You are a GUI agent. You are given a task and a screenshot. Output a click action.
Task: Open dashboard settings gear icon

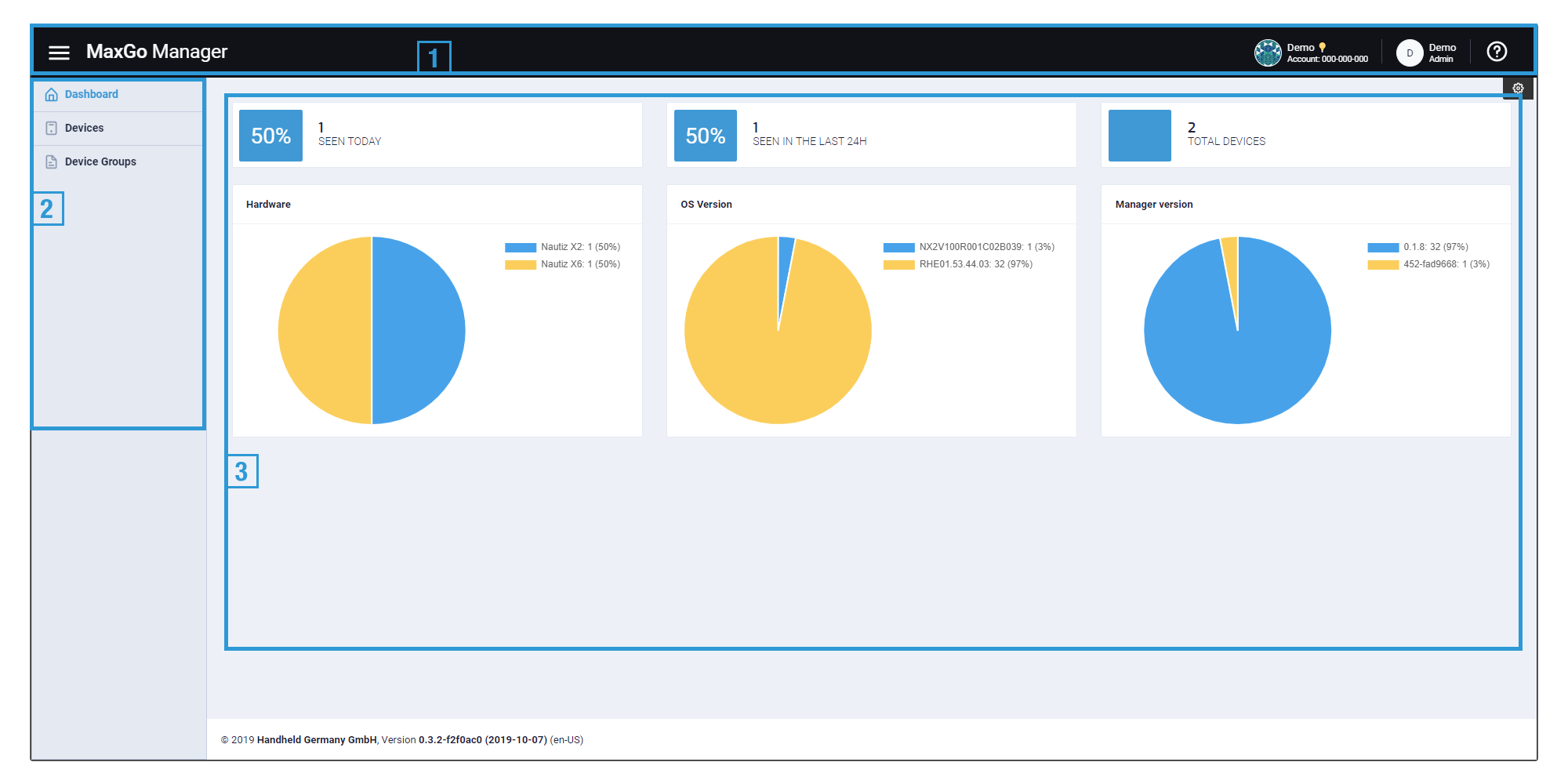pyautogui.click(x=1518, y=88)
